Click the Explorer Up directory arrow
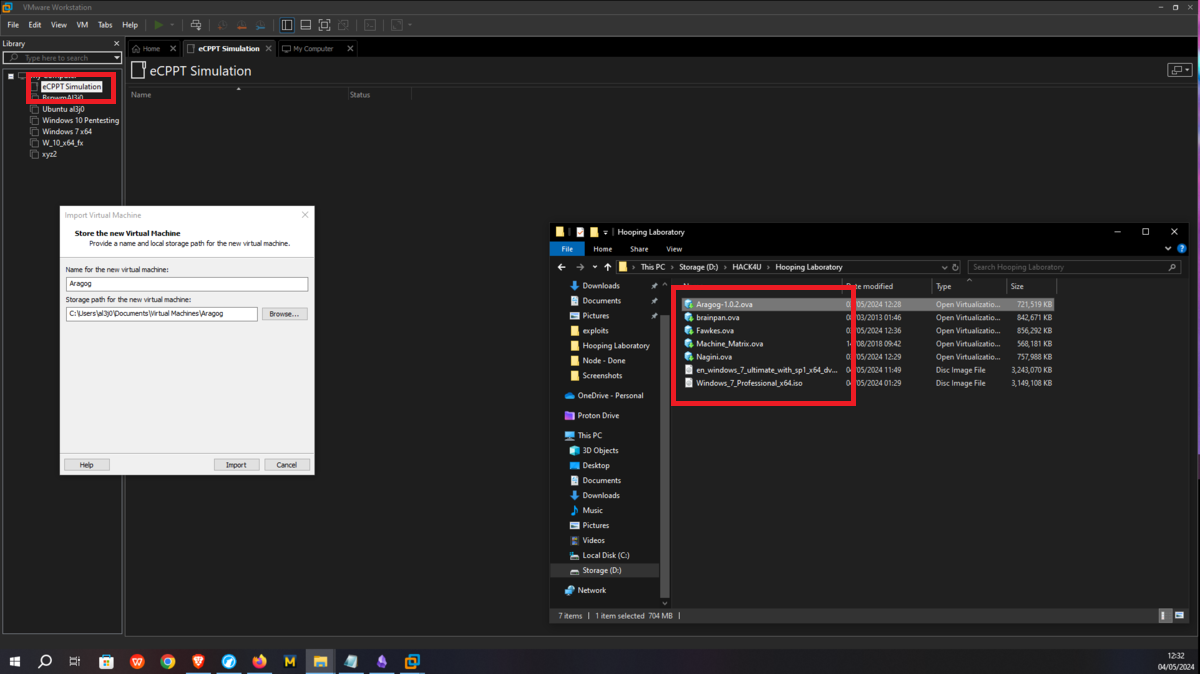This screenshot has width=1200, height=674. tap(607, 267)
